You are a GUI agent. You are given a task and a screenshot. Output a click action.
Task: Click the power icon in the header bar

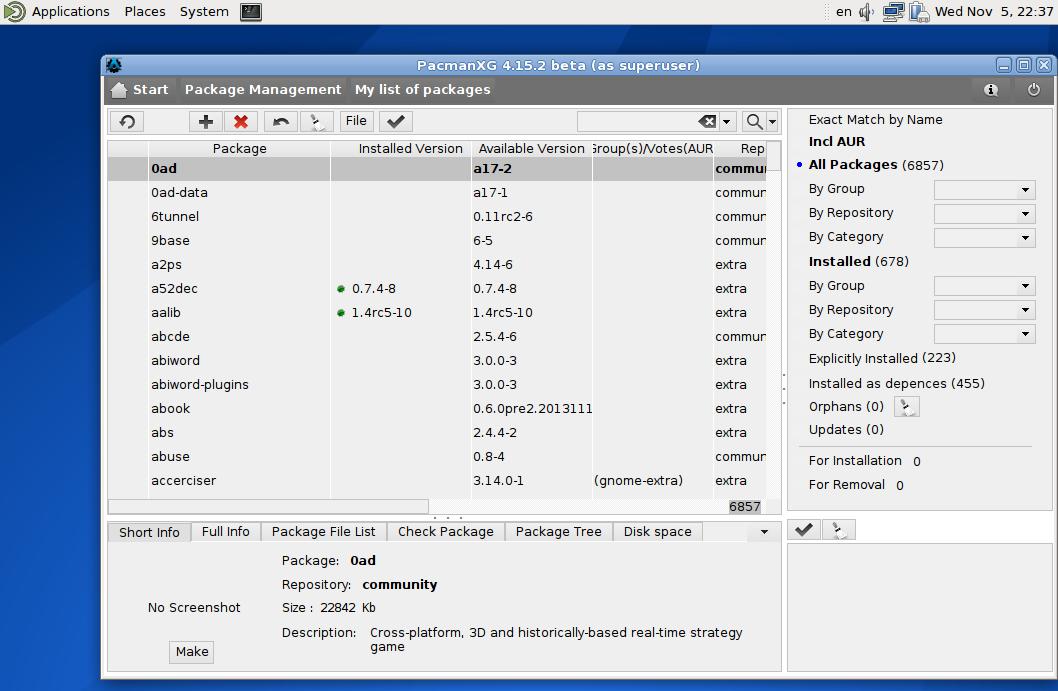click(x=1034, y=90)
